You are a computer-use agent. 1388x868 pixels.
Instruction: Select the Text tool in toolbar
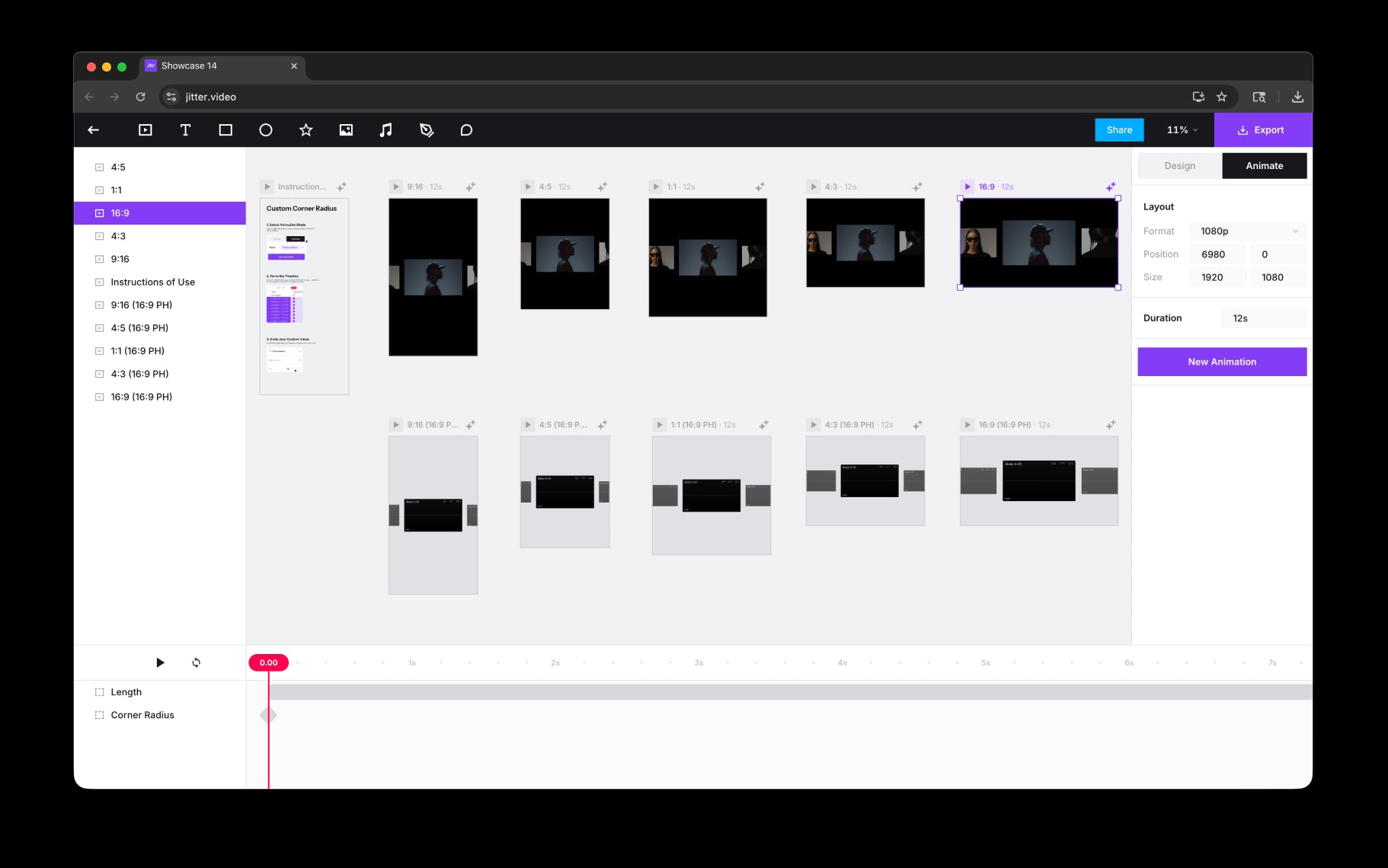[x=185, y=130]
